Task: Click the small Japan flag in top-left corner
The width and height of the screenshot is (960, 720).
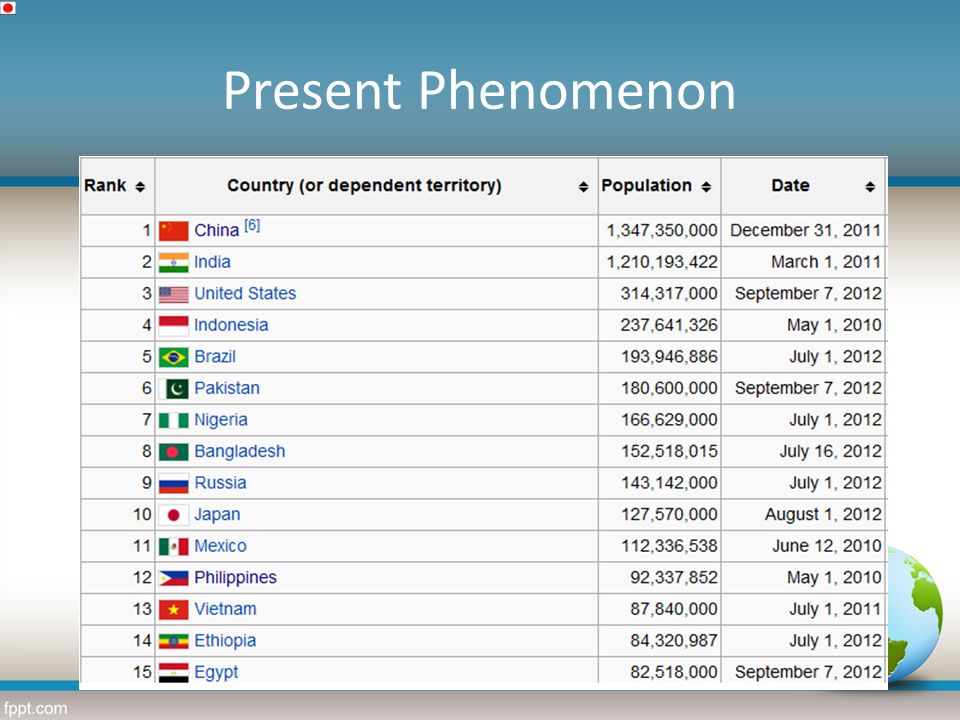Action: (8, 8)
